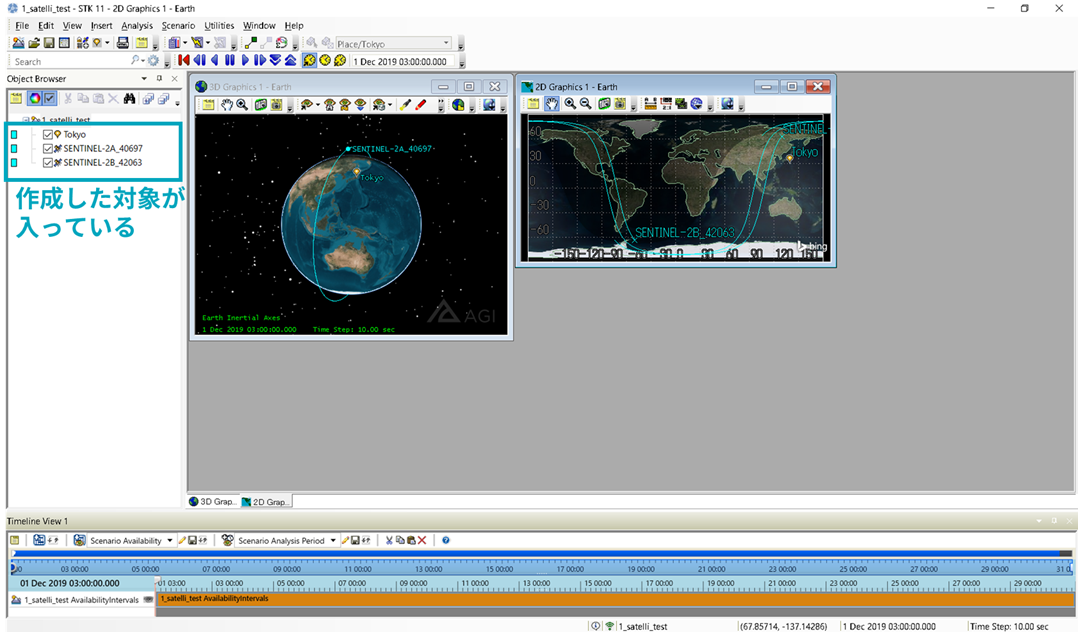Step animation forward one frame
This screenshot has height=632, width=1078.
(x=260, y=61)
